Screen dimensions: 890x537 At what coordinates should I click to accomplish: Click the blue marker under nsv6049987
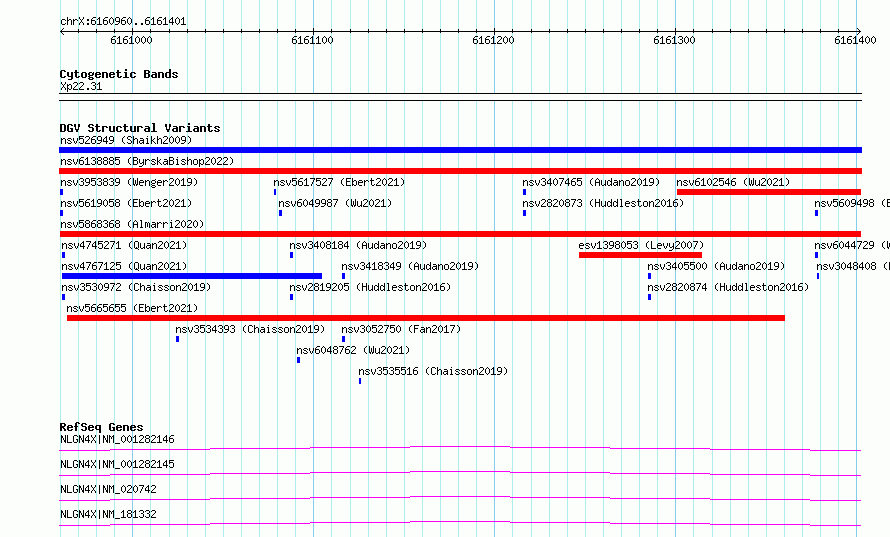click(x=280, y=213)
